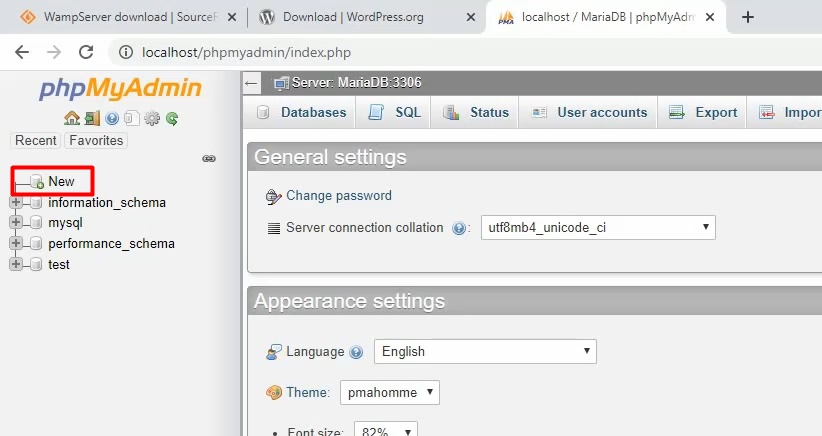This screenshot has width=822, height=436.
Task: Click the site information icon in address bar
Action: [x=126, y=52]
